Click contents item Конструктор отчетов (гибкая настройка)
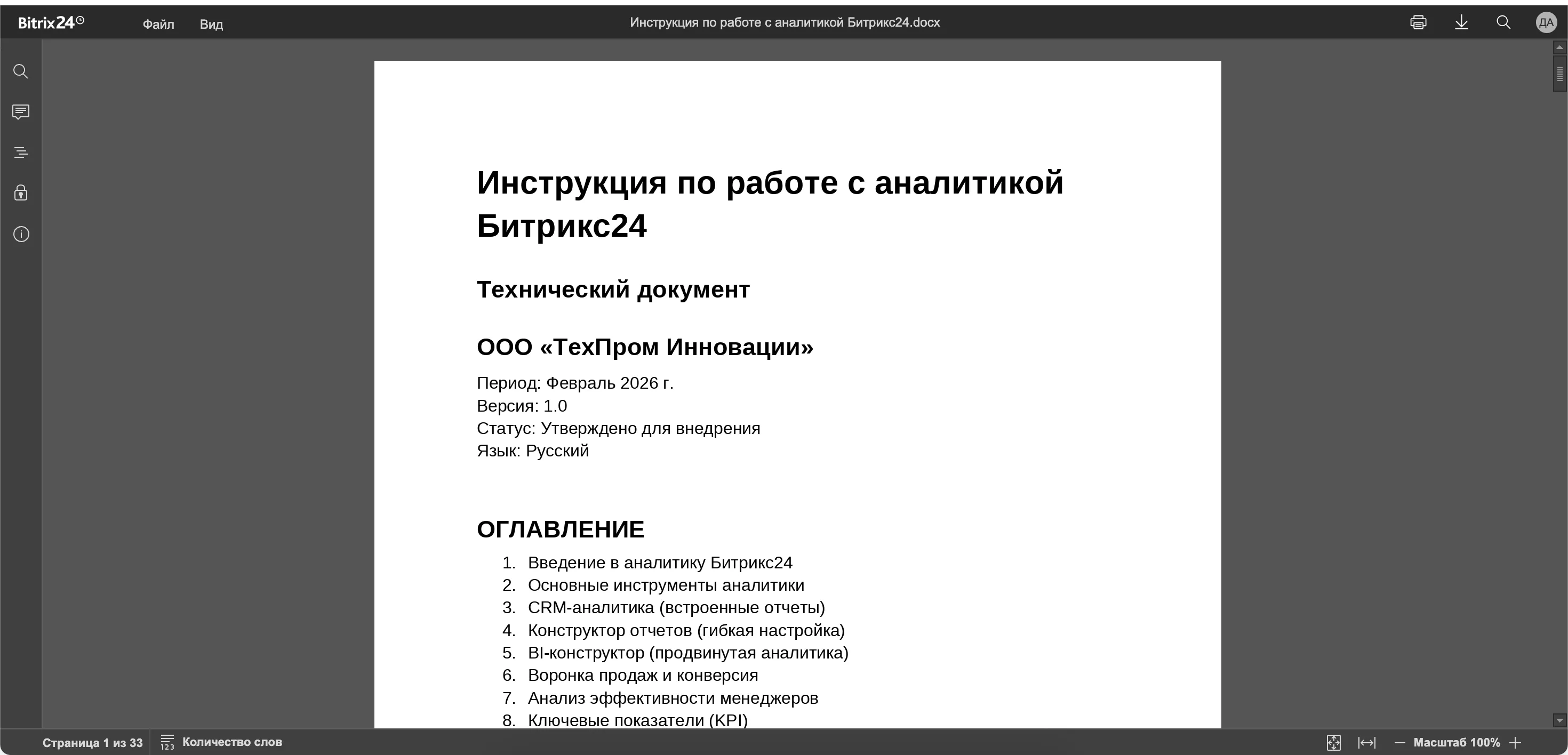Image resolution: width=1568 pixels, height=755 pixels. 686,630
